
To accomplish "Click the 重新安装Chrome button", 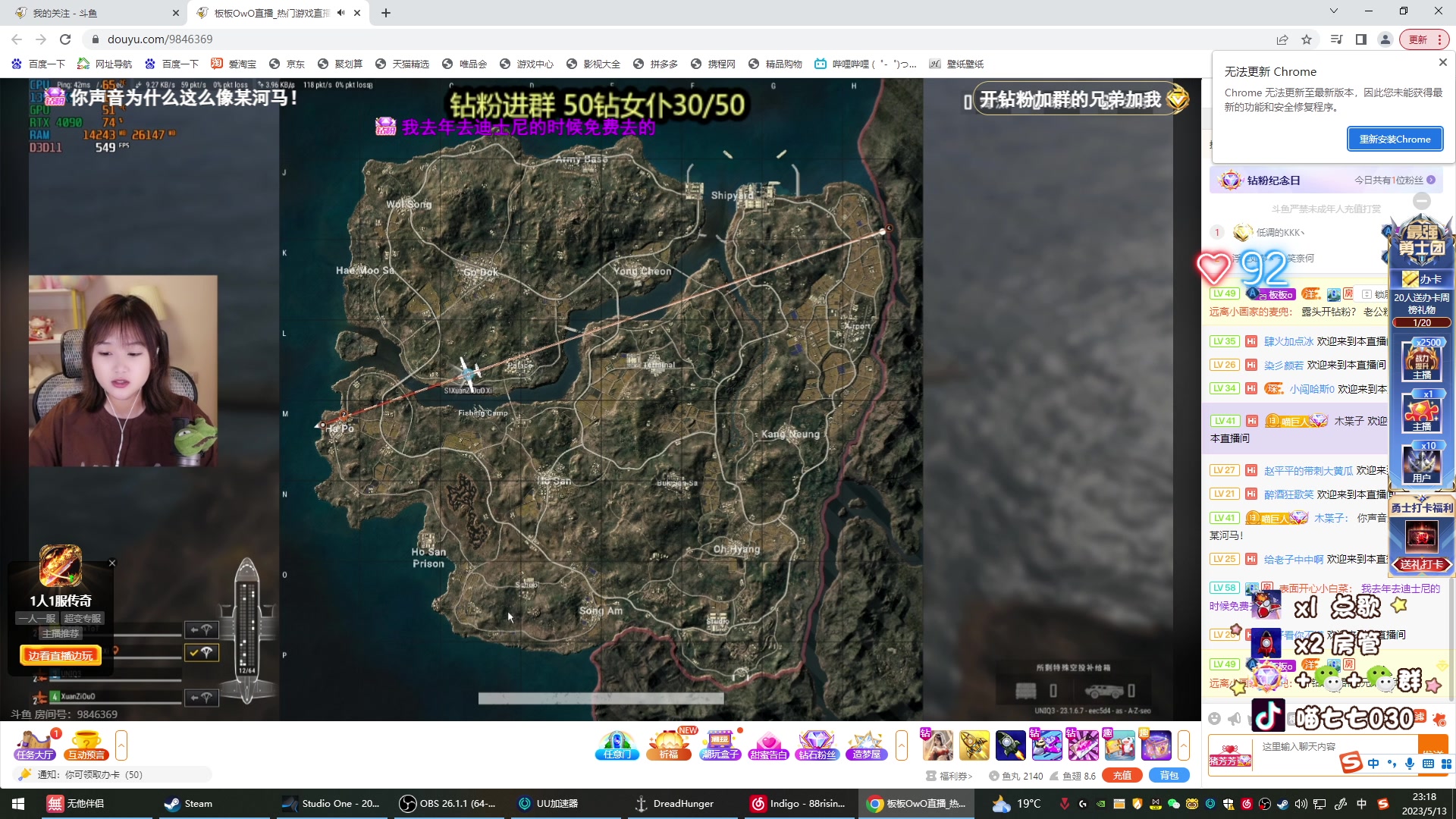I will click(1395, 139).
